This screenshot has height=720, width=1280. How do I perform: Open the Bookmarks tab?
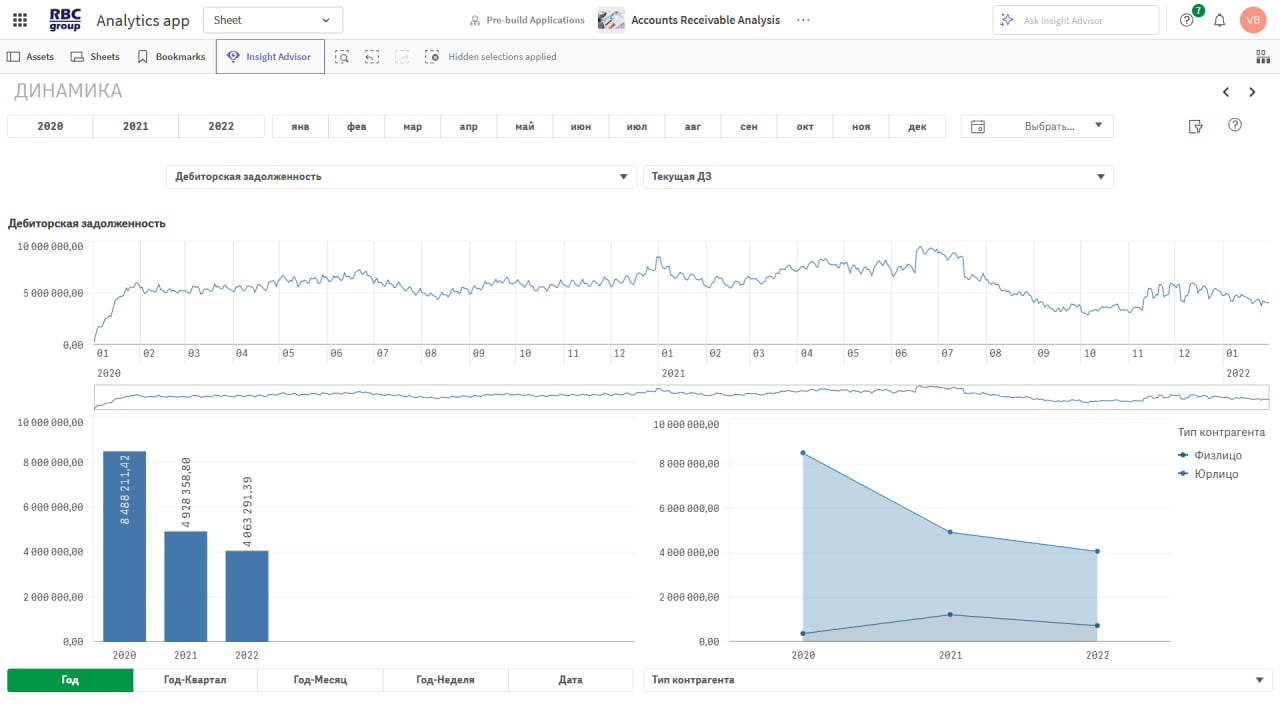click(171, 57)
